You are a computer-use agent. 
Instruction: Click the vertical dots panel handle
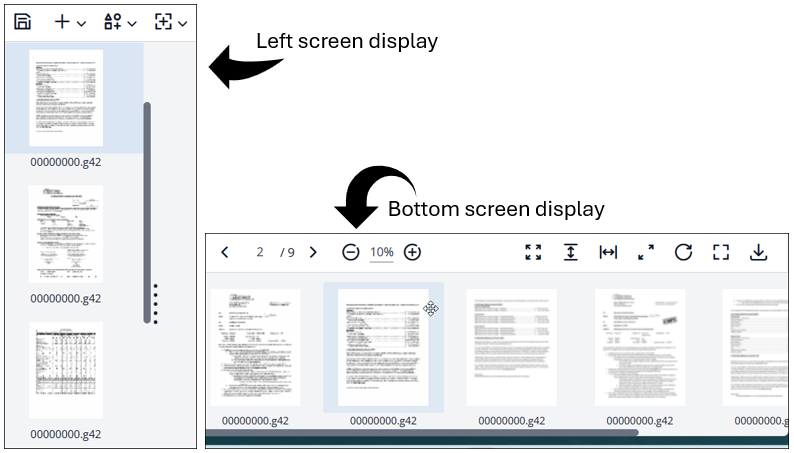(x=155, y=304)
